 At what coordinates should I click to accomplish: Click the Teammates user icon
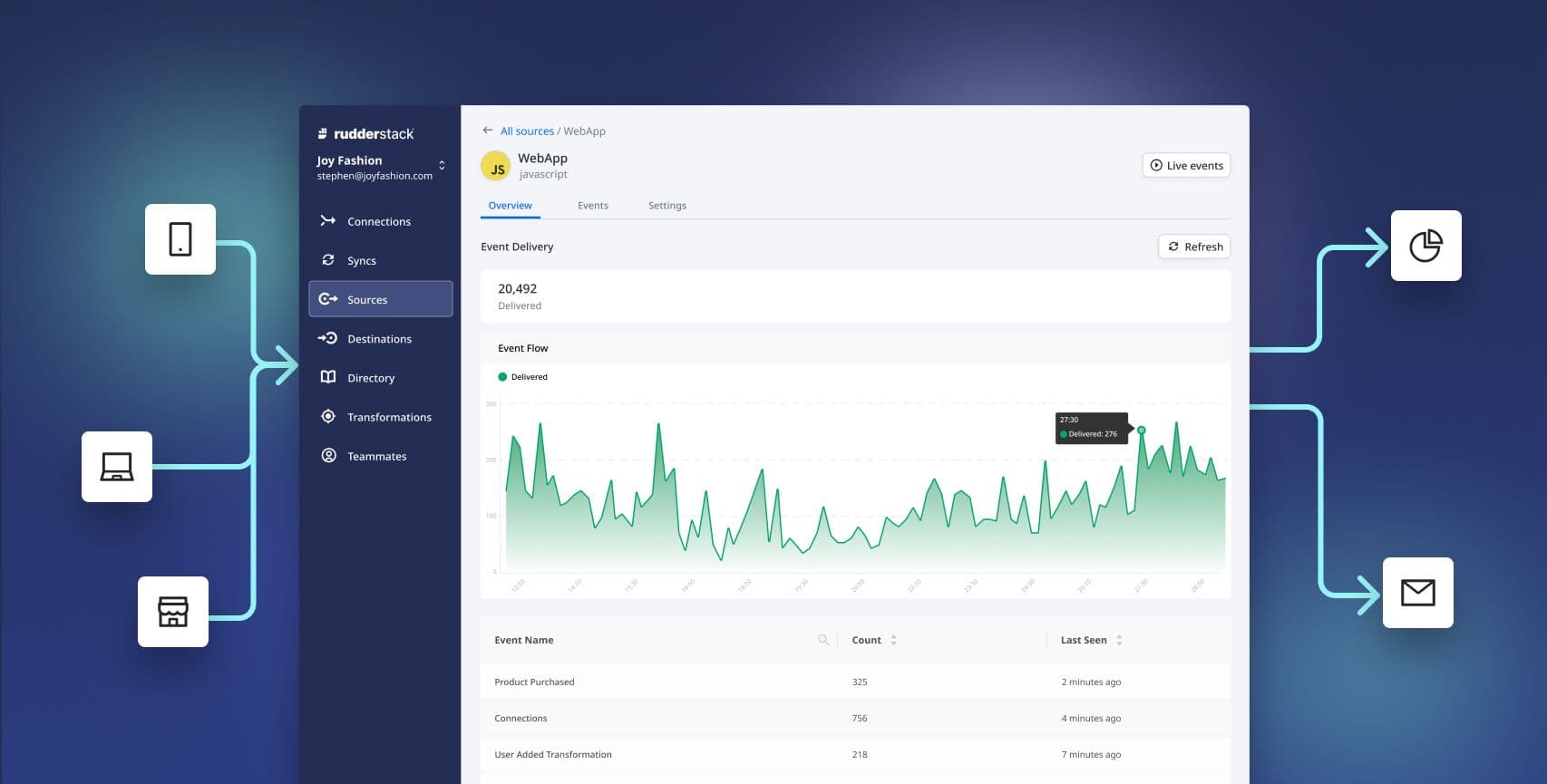coord(328,456)
